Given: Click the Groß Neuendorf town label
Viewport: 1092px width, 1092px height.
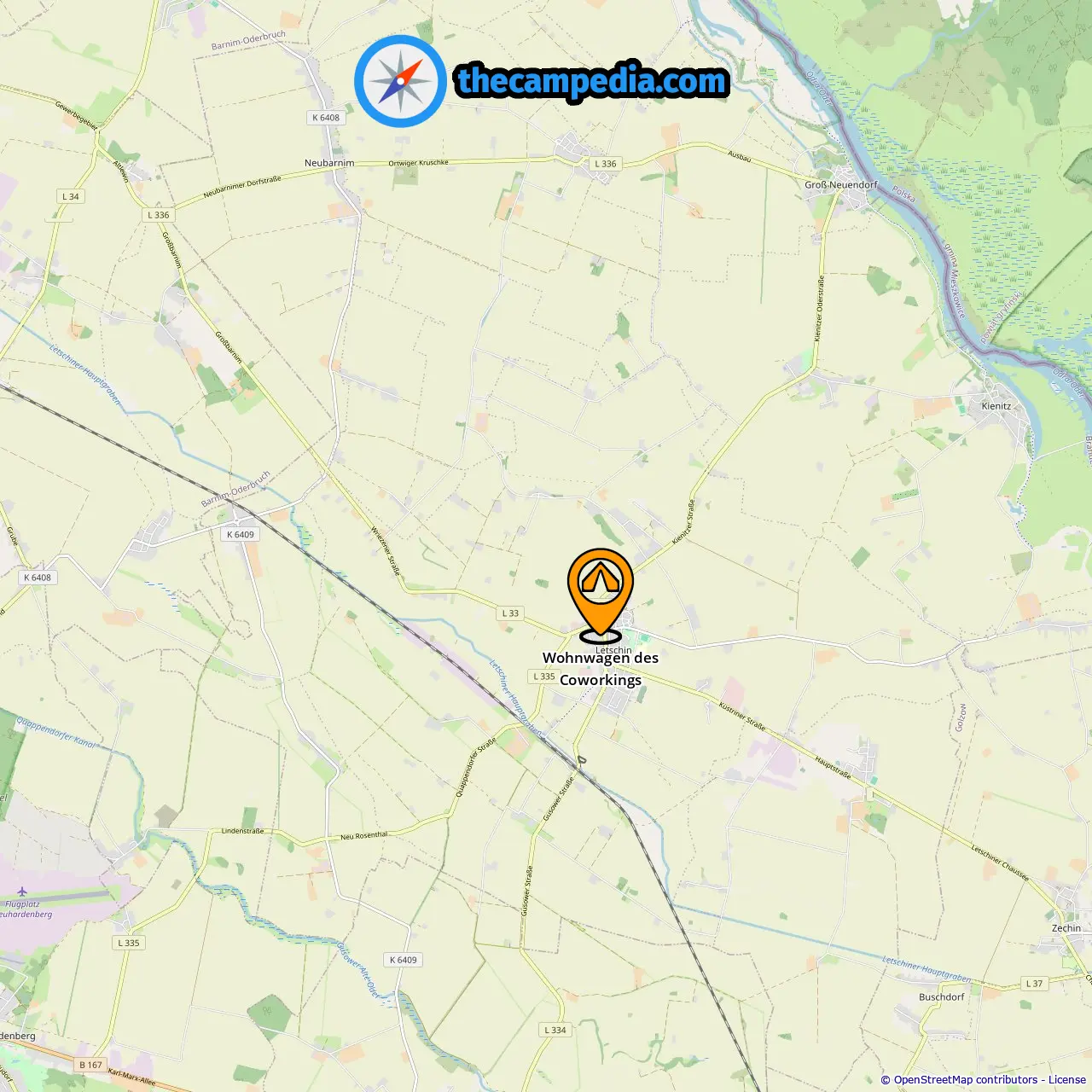Looking at the screenshot, I should tap(841, 184).
